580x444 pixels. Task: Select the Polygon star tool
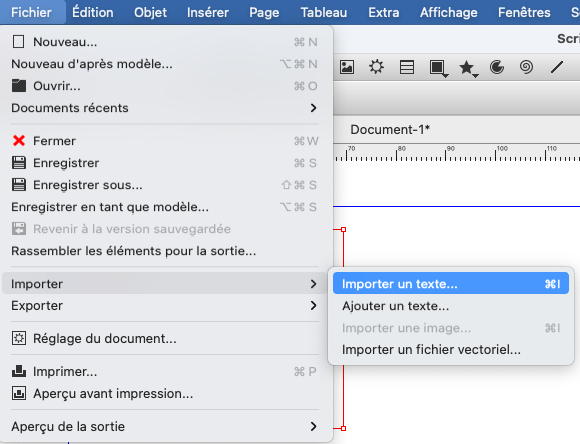466,67
